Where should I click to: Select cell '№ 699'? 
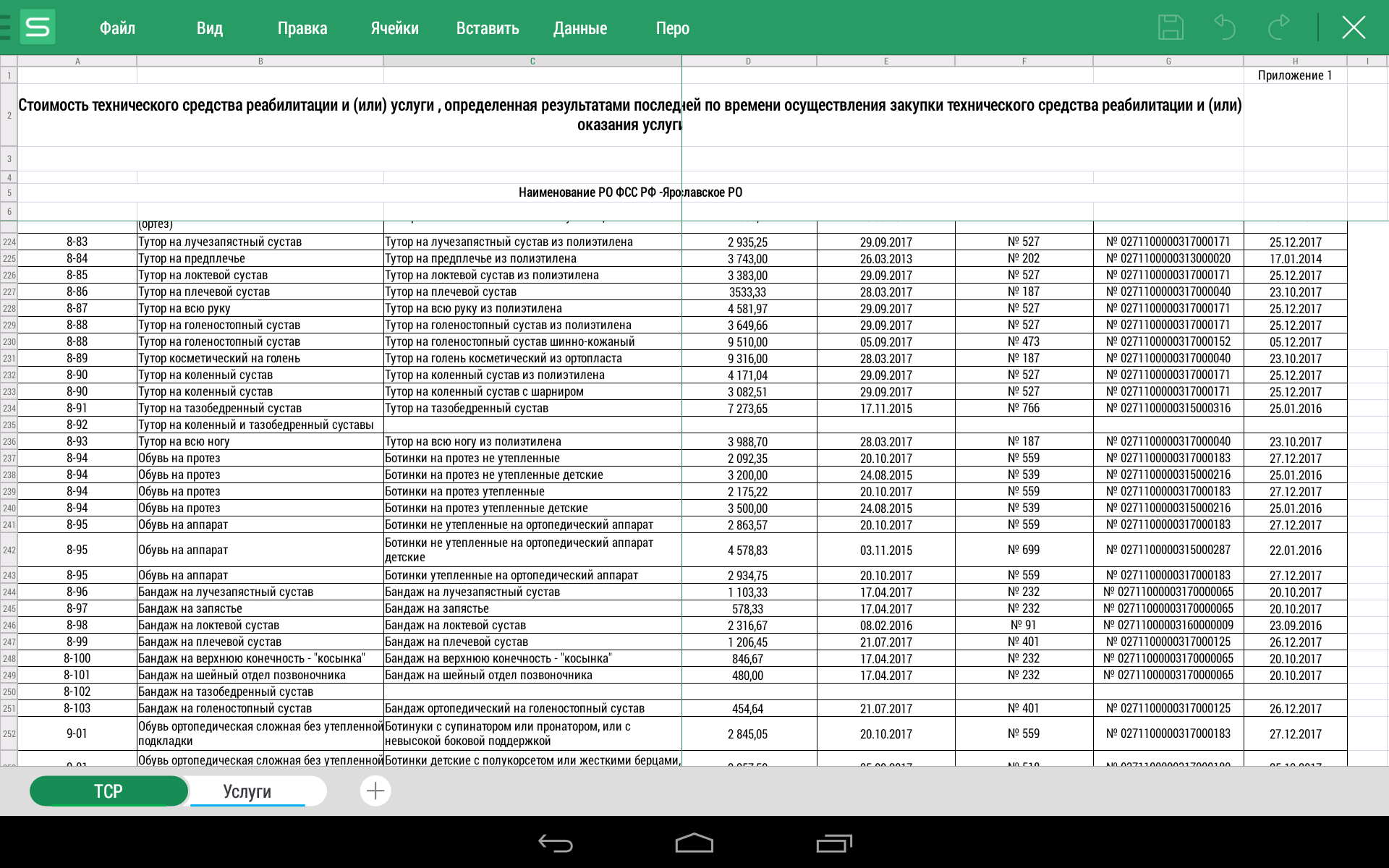[1024, 550]
